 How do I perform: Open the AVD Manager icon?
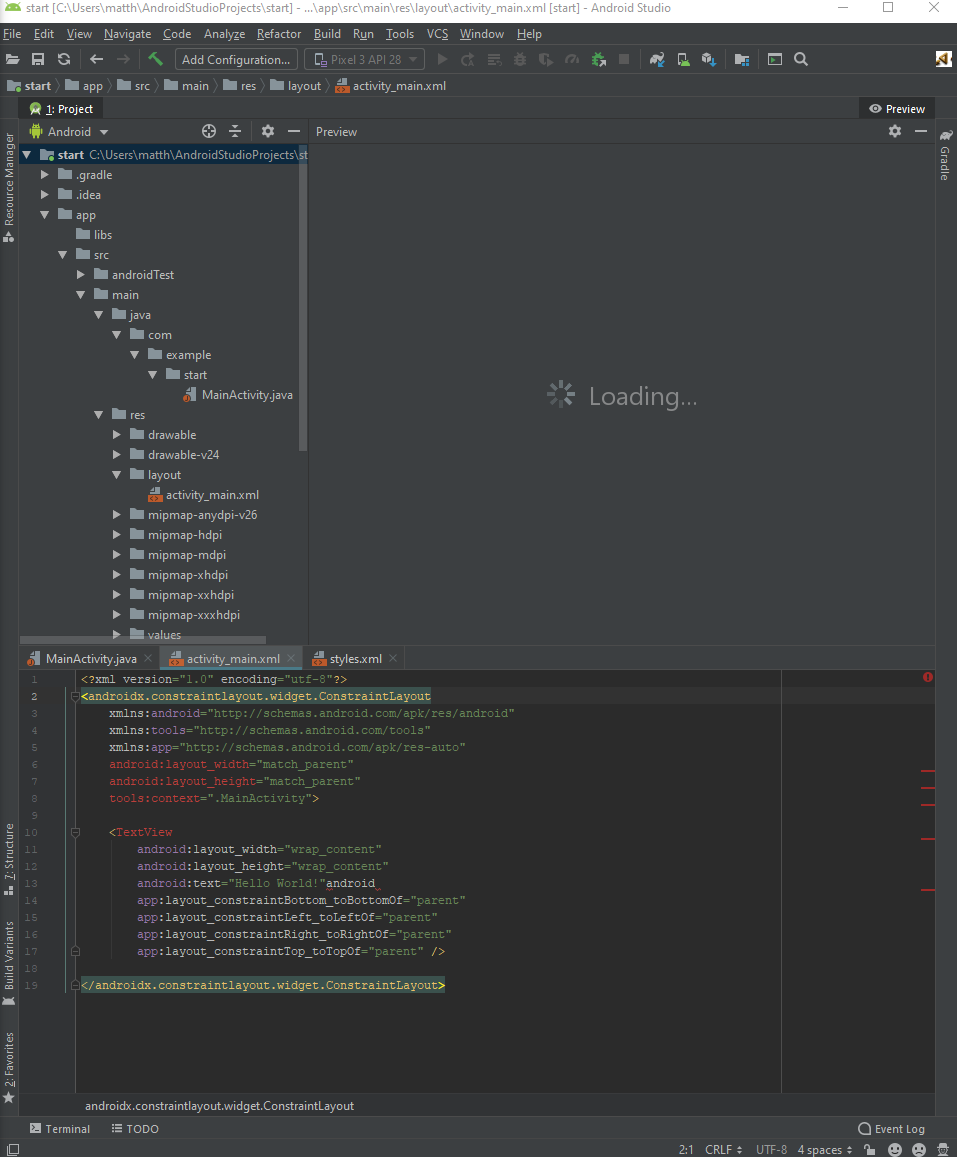click(x=682, y=60)
